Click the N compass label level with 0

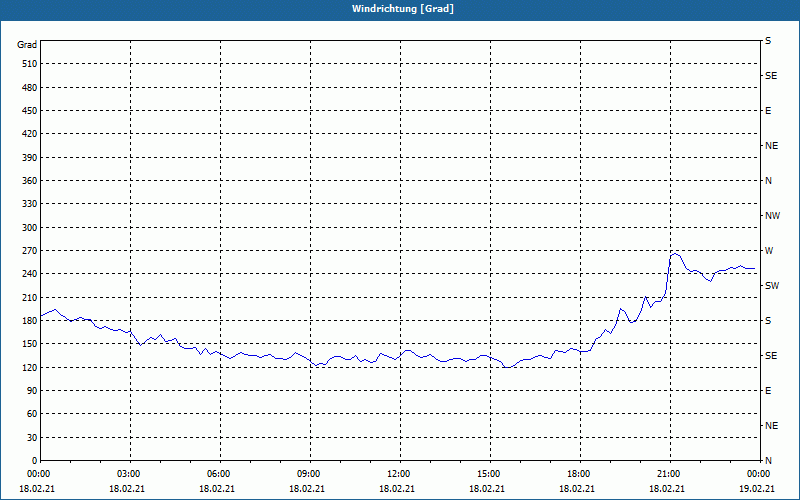768,461
